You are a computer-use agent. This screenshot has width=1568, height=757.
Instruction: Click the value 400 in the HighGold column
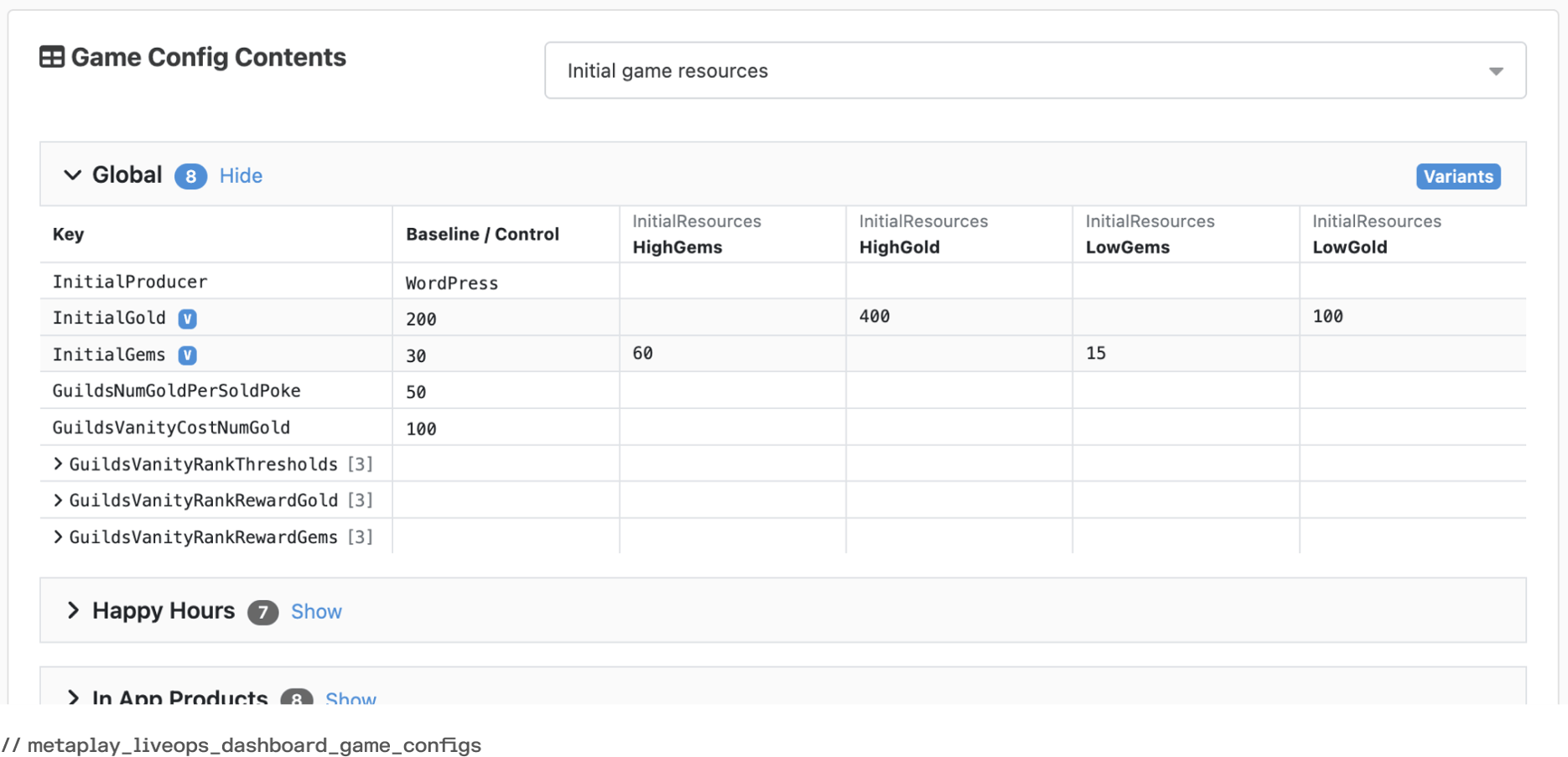pyautogui.click(x=875, y=316)
